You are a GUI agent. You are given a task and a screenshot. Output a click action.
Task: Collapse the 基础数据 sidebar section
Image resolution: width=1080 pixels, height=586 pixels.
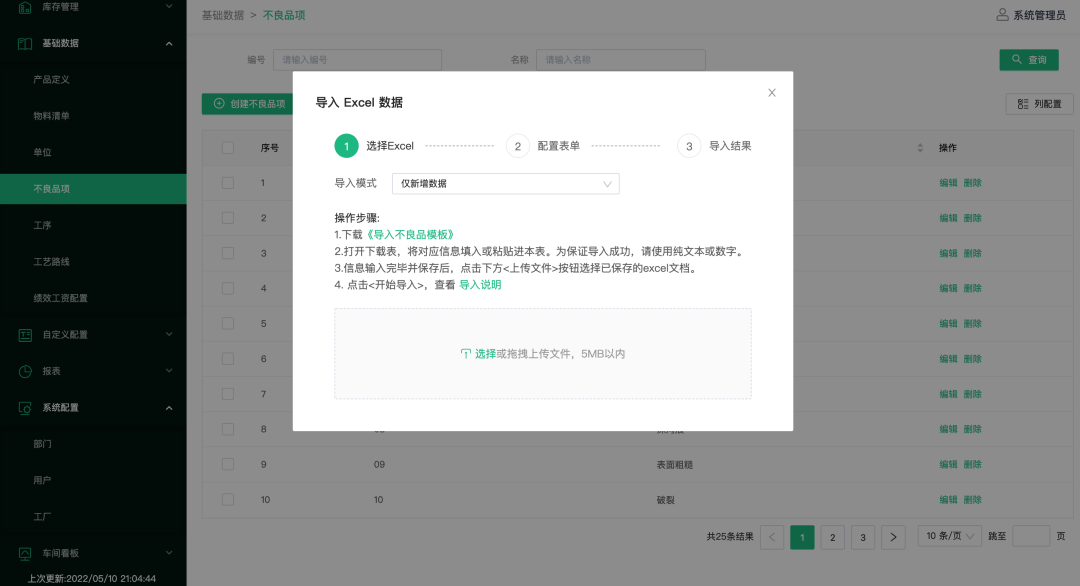click(168, 43)
